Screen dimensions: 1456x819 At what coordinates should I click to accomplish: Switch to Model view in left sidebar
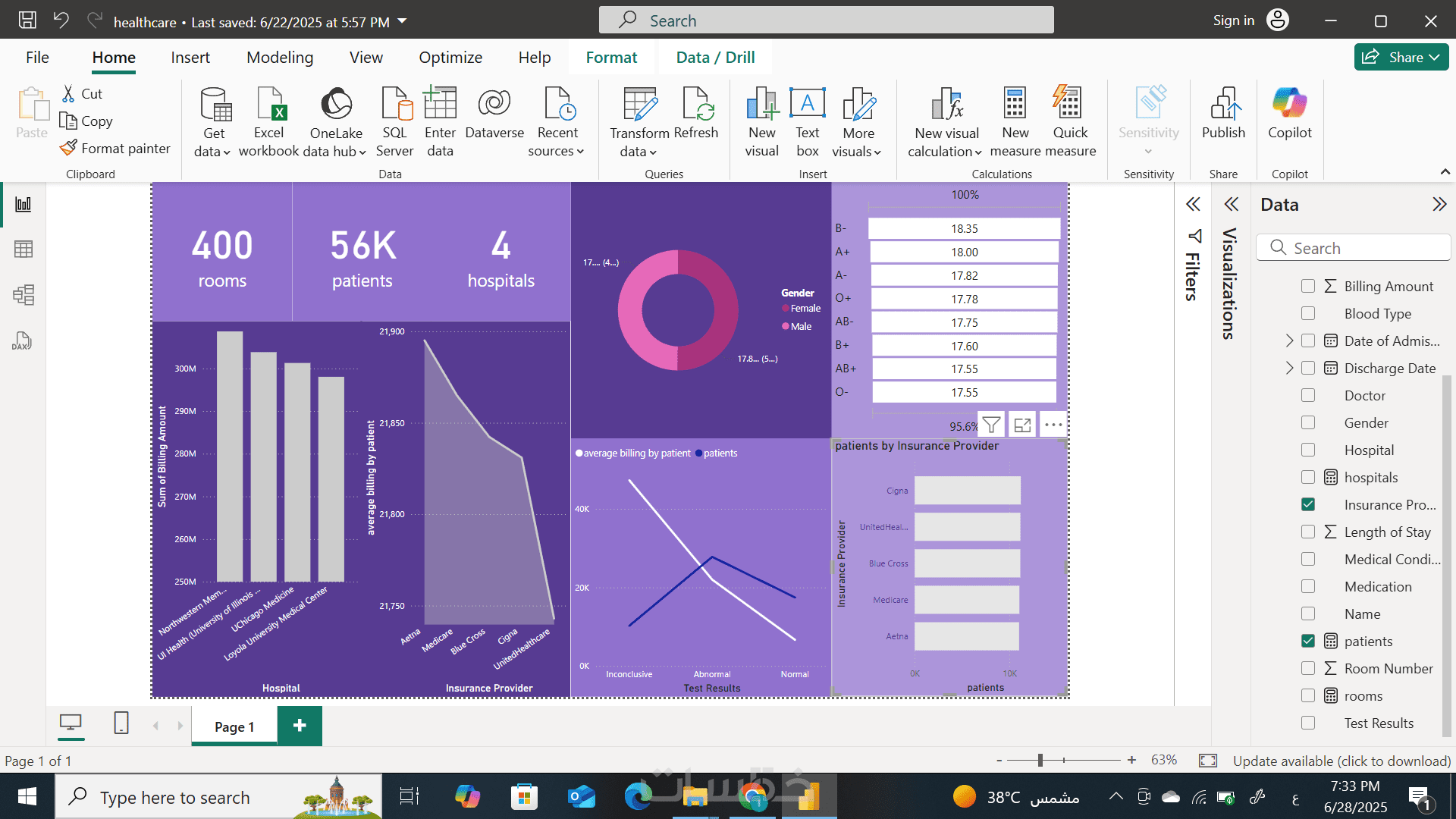click(x=24, y=295)
